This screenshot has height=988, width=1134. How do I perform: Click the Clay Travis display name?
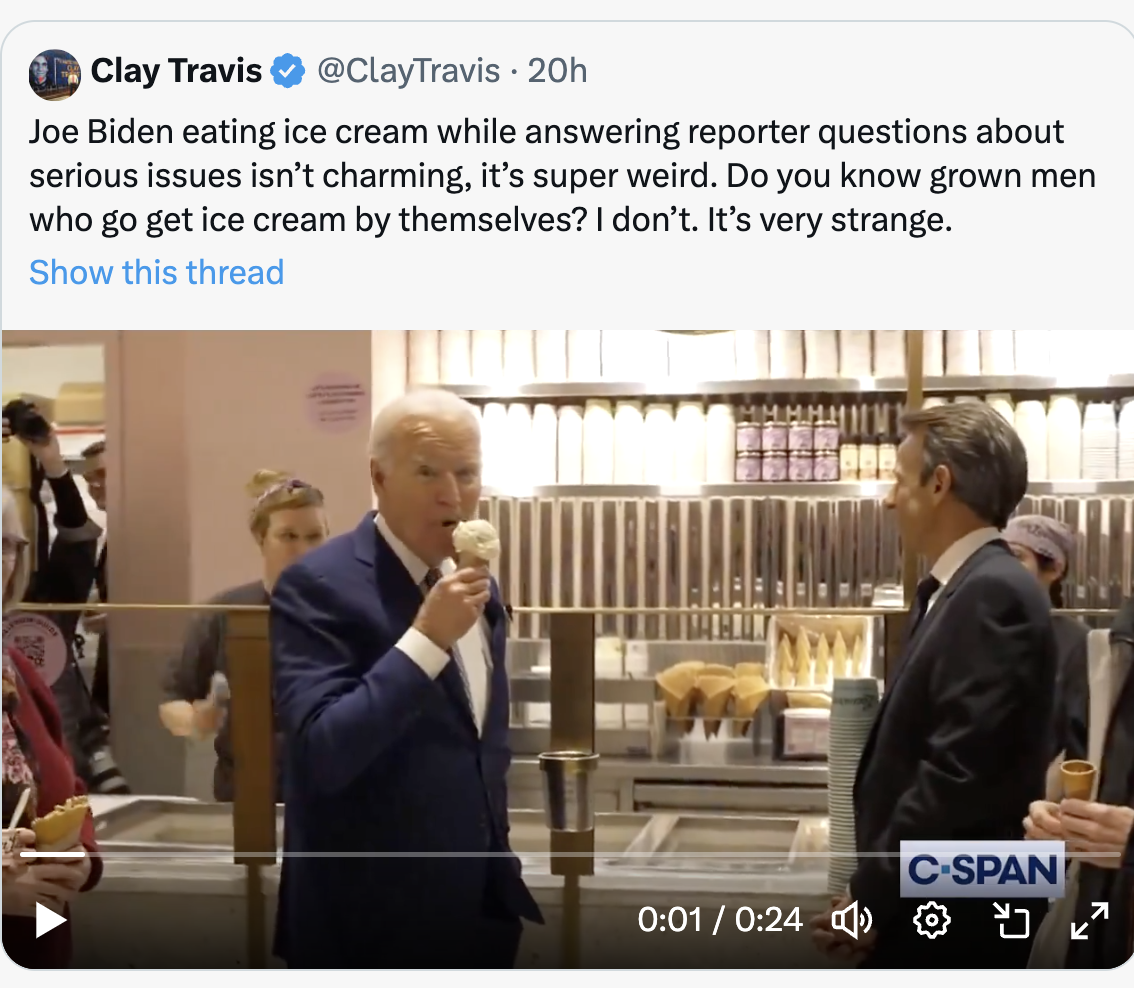[x=176, y=72]
